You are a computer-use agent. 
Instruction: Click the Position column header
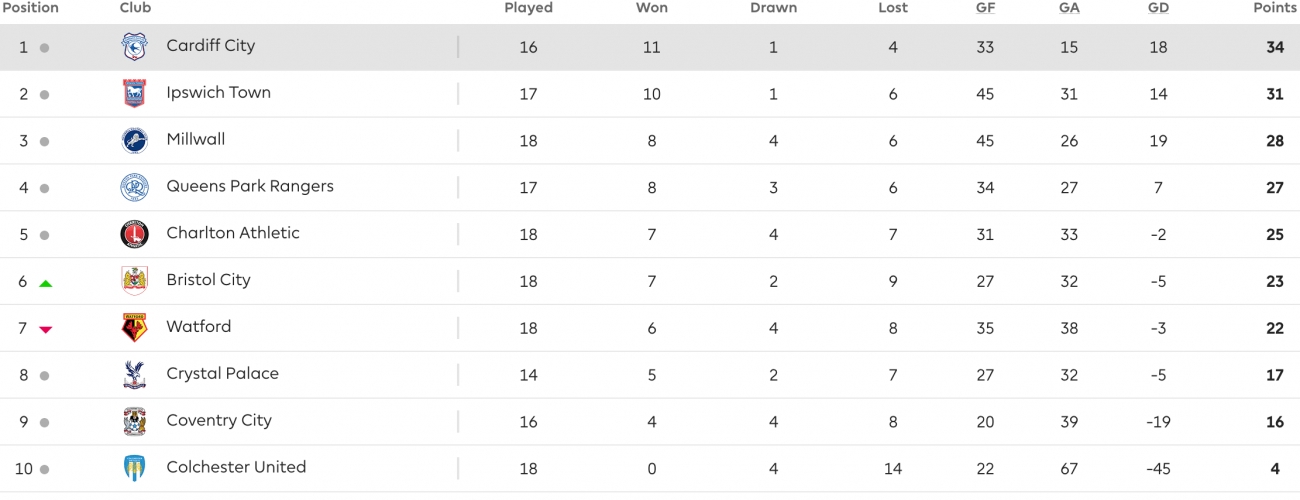coord(30,8)
